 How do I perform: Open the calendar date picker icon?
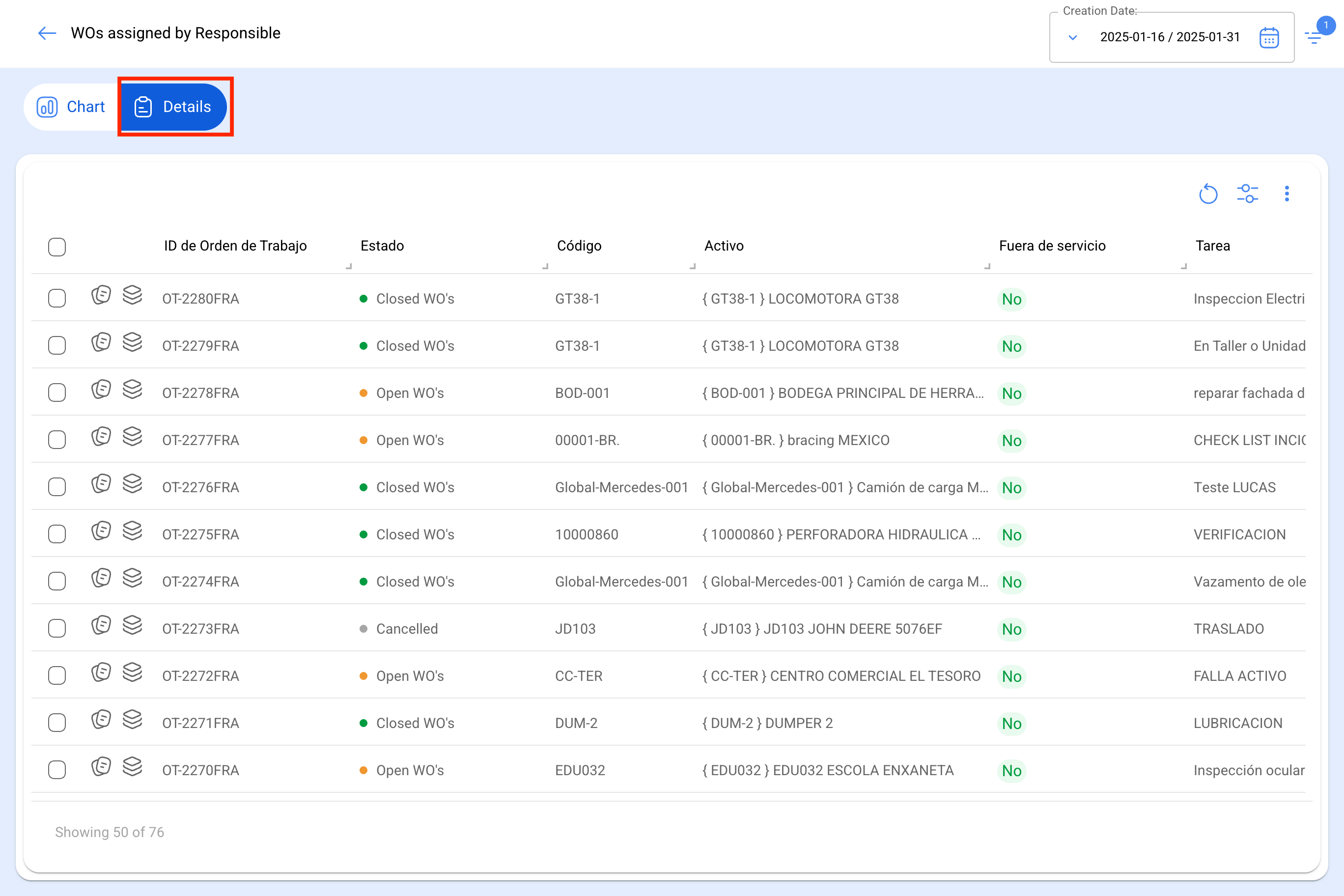click(1268, 38)
